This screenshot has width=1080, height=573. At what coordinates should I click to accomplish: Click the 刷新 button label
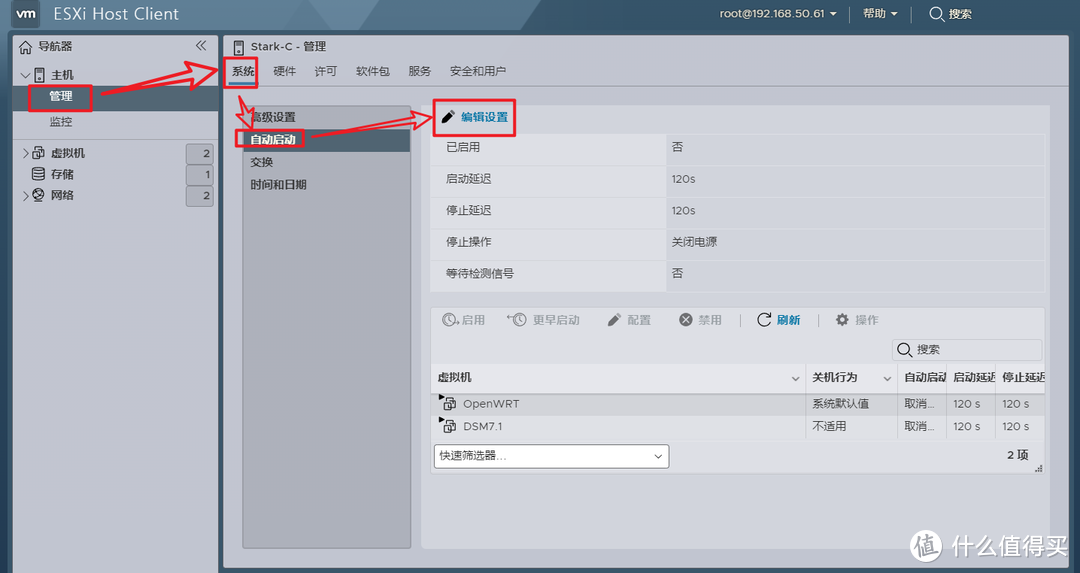pyautogui.click(x=789, y=320)
